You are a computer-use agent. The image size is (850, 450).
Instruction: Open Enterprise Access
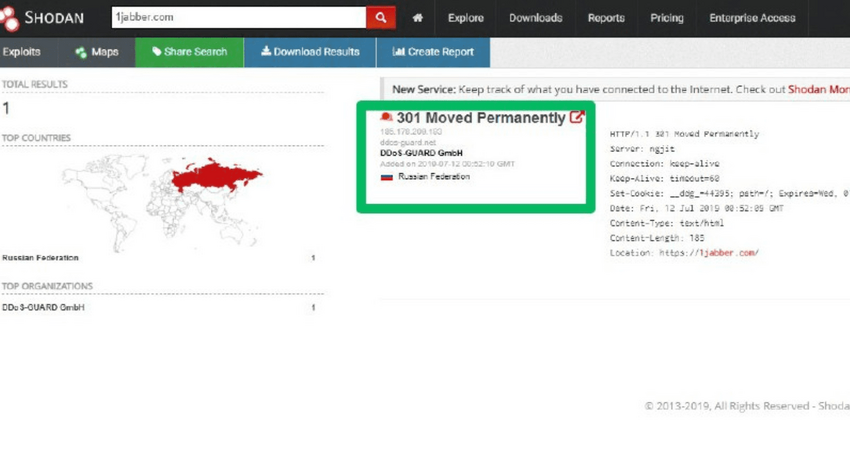click(752, 18)
